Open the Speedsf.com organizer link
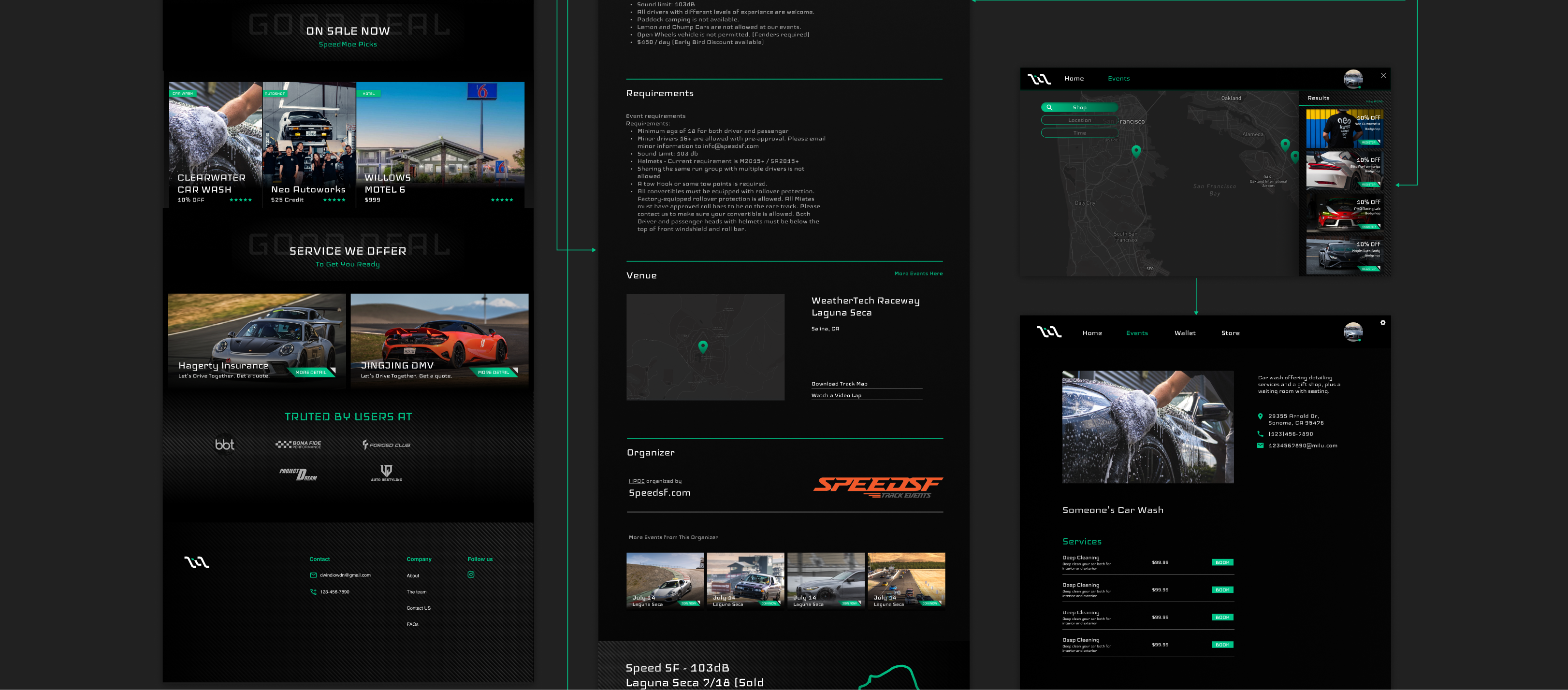This screenshot has width=1568, height=690. [659, 492]
